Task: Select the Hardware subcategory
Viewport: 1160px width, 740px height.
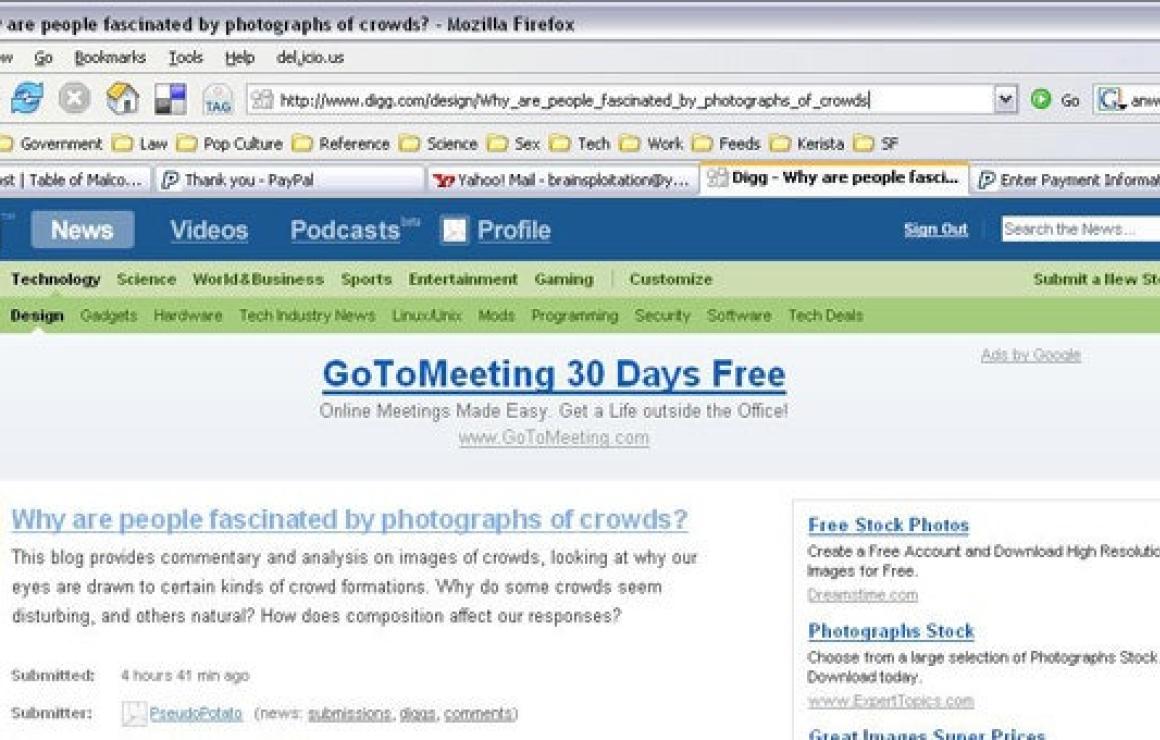Action: click(188, 315)
